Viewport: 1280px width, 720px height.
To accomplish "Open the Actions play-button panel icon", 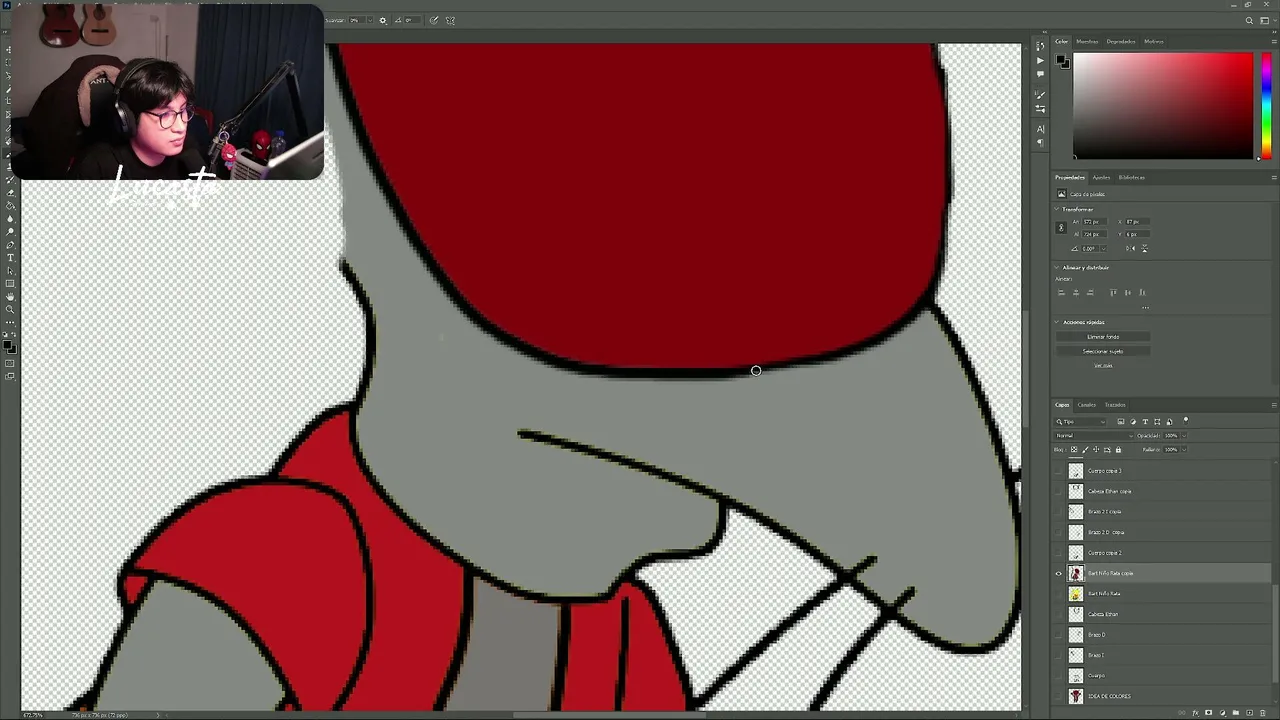I will click(x=1041, y=60).
